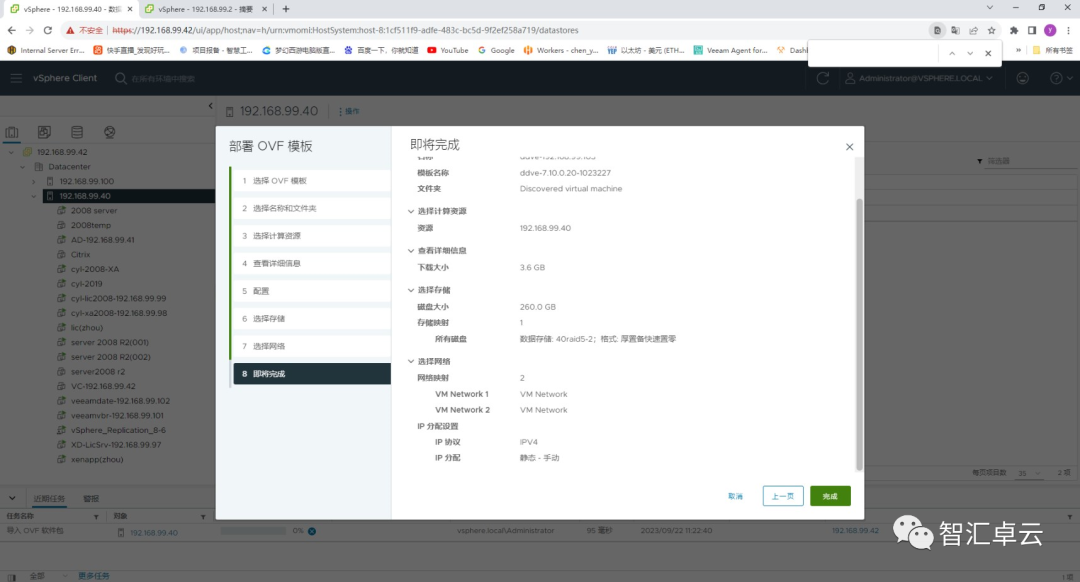The image size is (1080, 582).
Task: Open the 操作 actions menu for host
Action: coord(349,112)
